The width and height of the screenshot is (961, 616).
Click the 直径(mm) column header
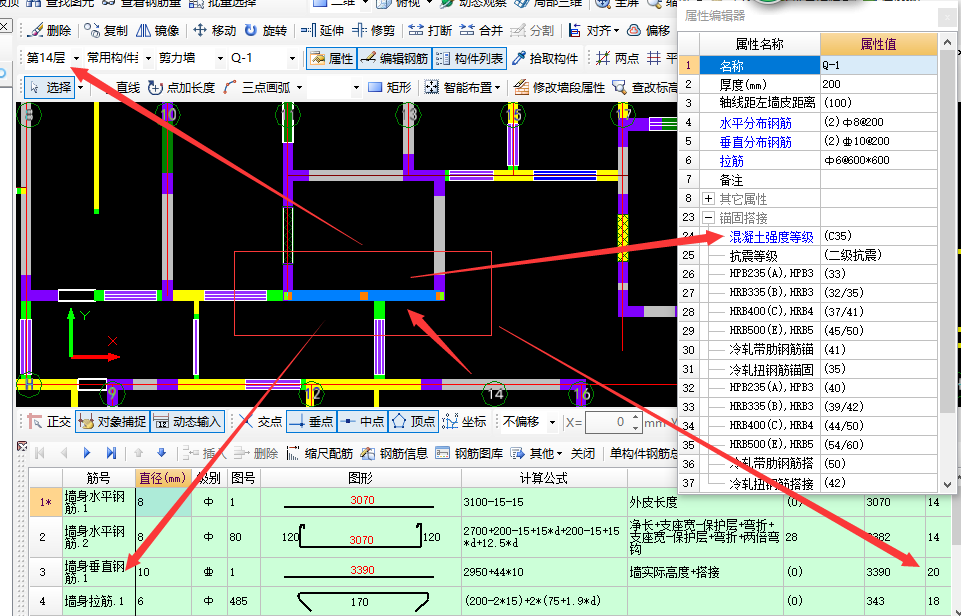point(163,477)
